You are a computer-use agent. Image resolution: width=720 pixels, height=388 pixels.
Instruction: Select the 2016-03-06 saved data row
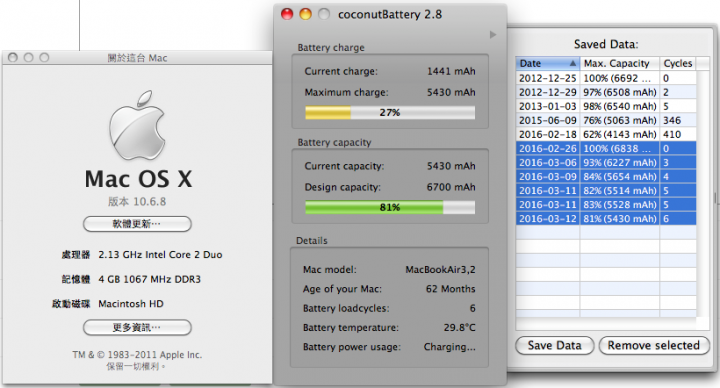click(x=606, y=163)
